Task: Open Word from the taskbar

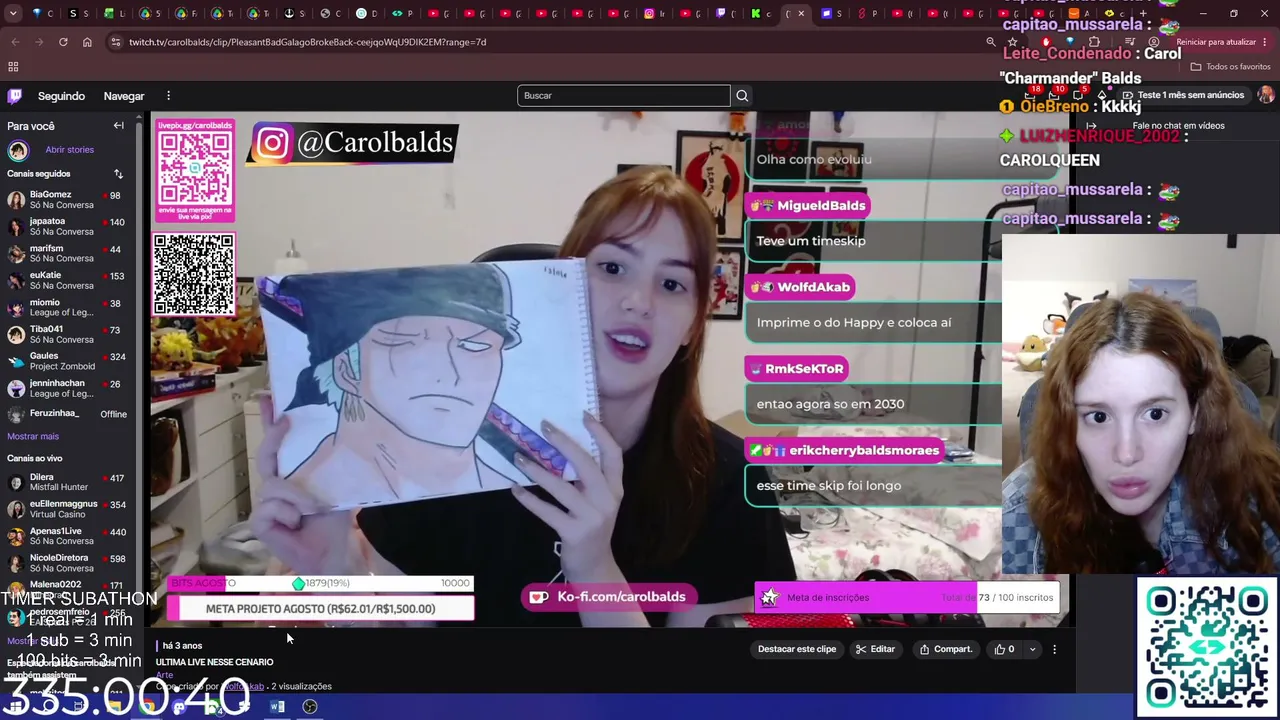Action: [278, 706]
